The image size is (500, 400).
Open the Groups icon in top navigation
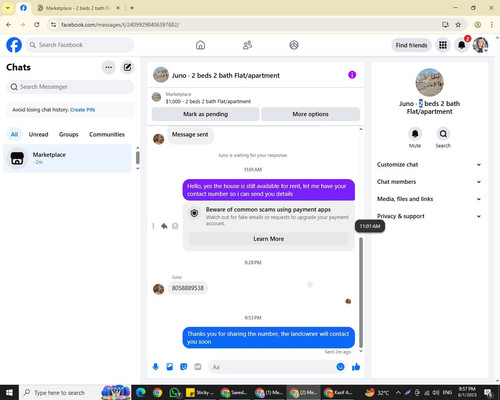pyautogui.click(x=294, y=45)
